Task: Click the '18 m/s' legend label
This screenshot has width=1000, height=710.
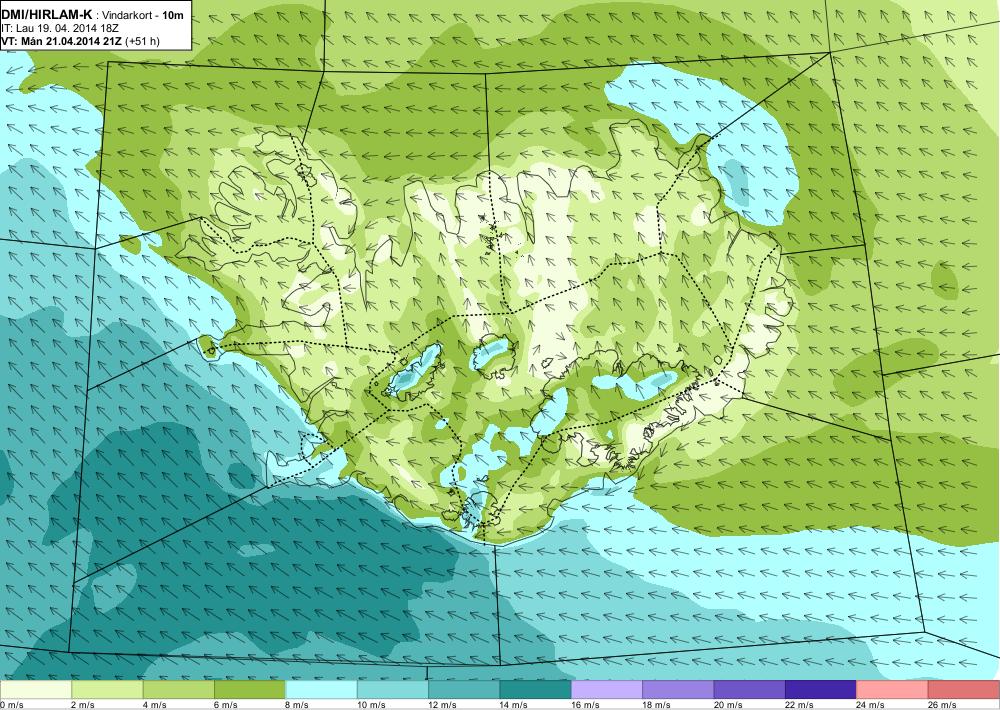Action: (x=657, y=705)
